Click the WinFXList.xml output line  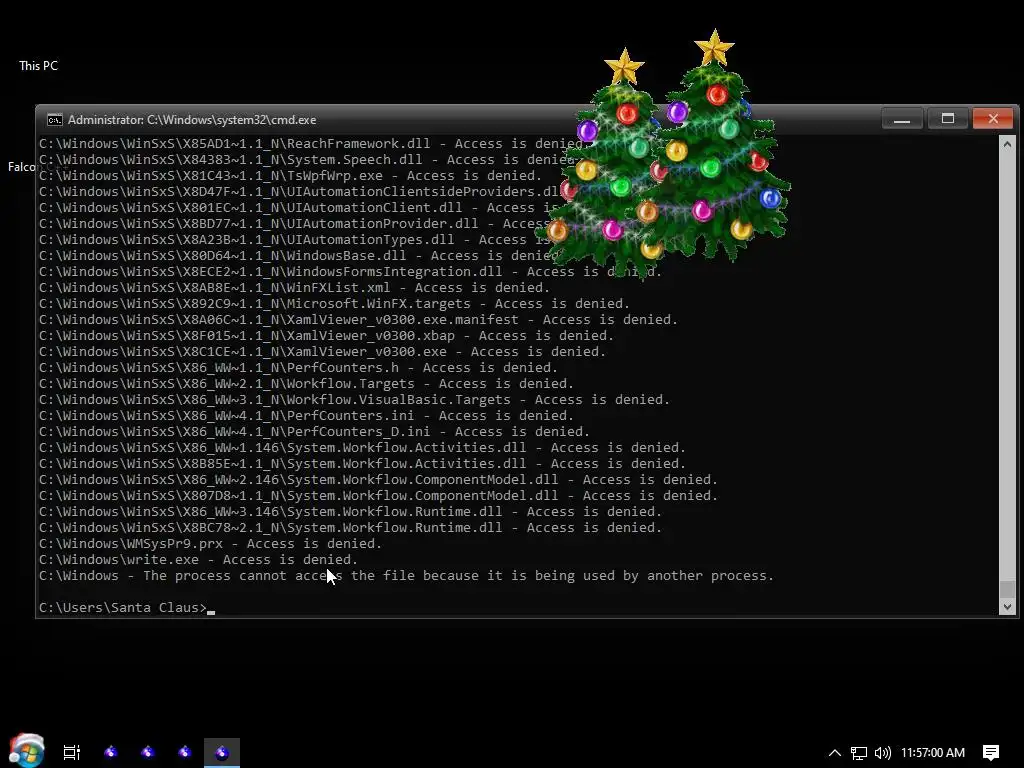tap(295, 288)
